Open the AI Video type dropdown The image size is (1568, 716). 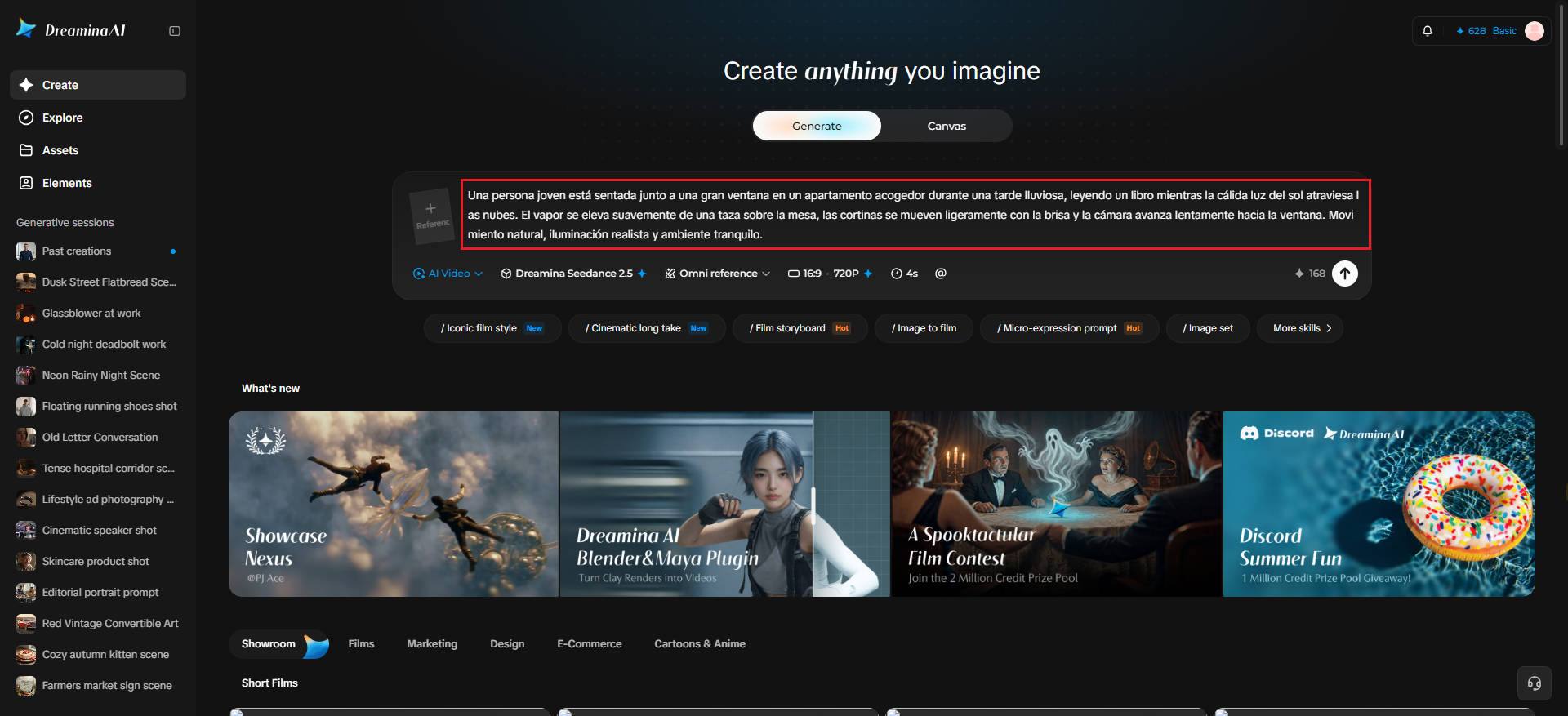(448, 274)
